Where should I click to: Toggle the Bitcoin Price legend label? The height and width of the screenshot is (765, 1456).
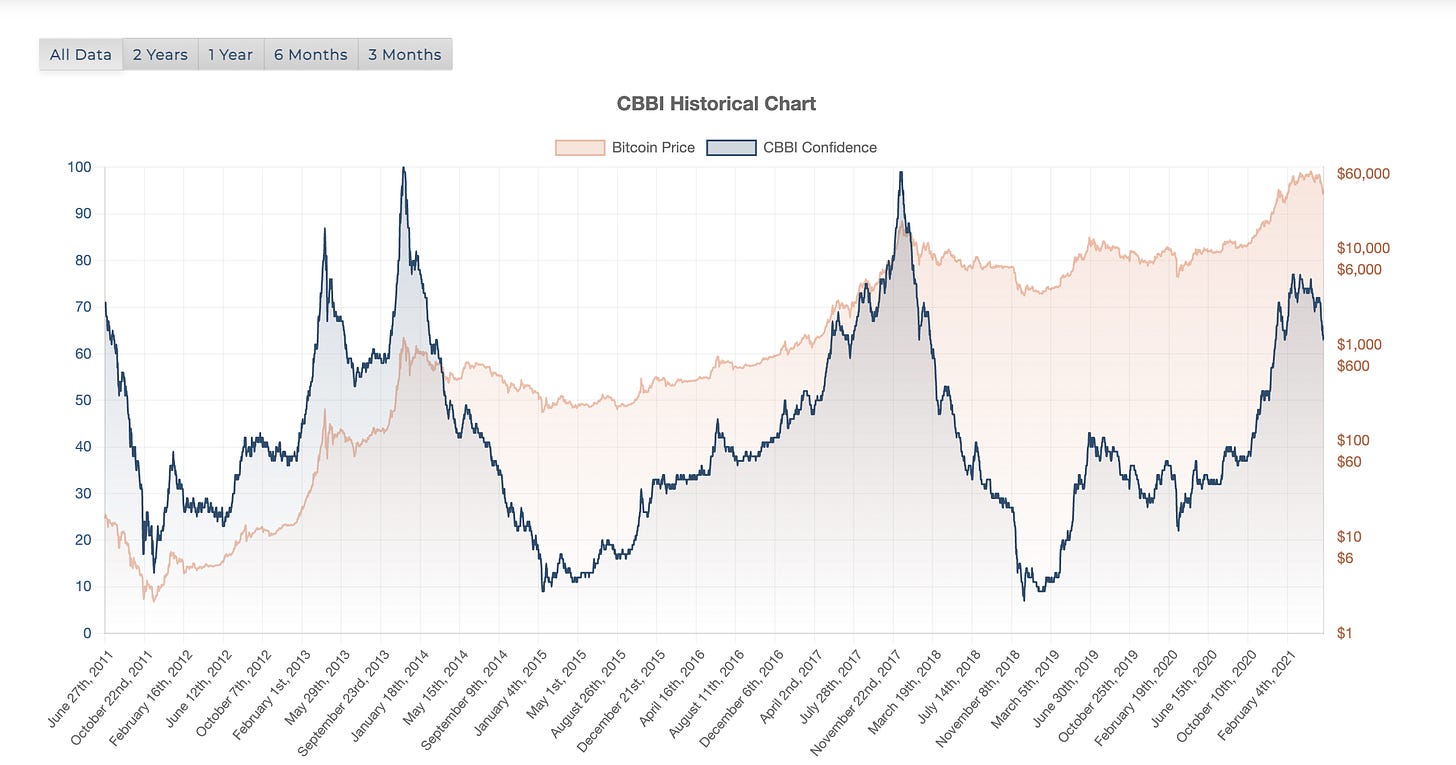[x=653, y=148]
